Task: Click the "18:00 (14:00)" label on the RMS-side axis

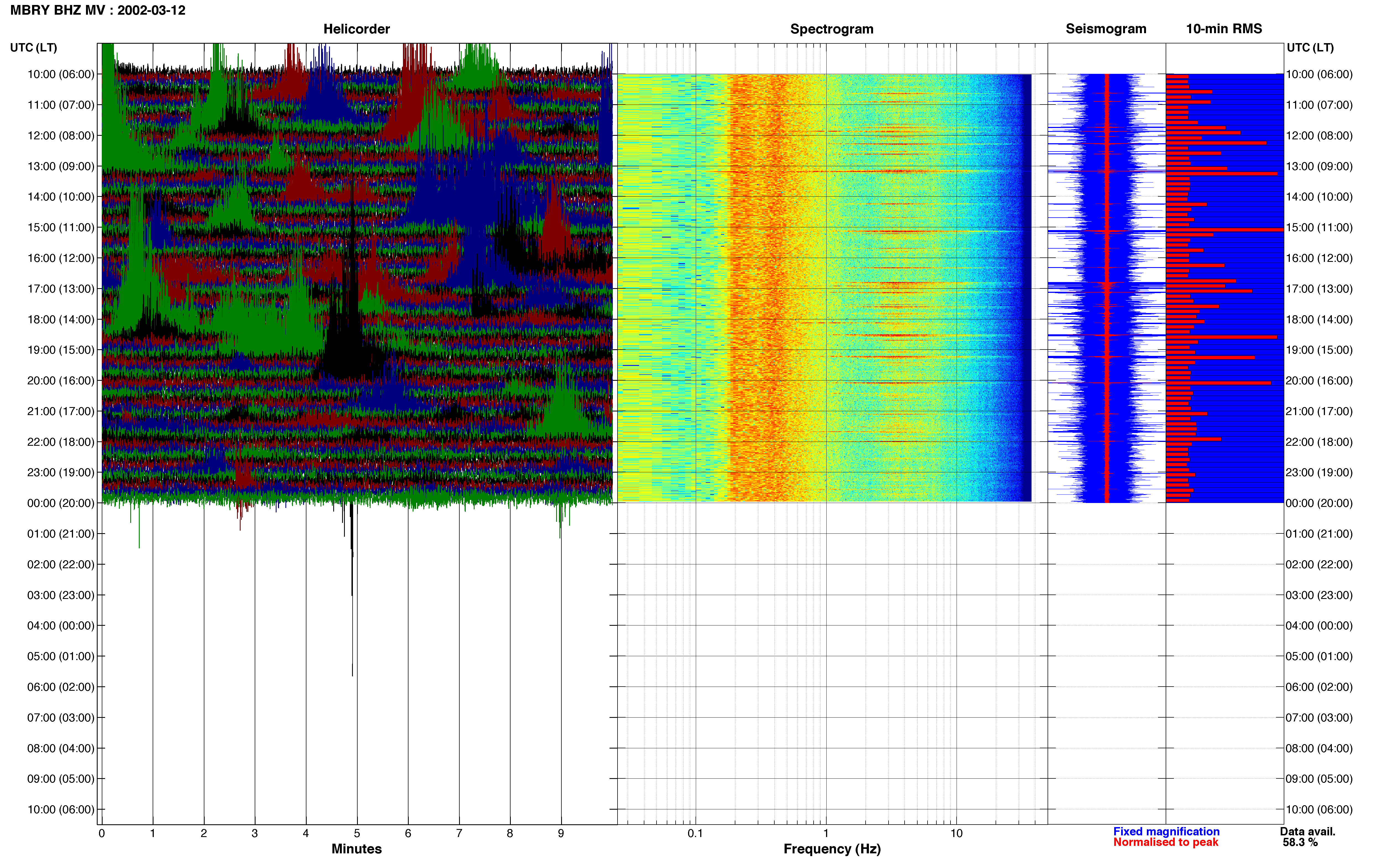Action: [x=1319, y=319]
